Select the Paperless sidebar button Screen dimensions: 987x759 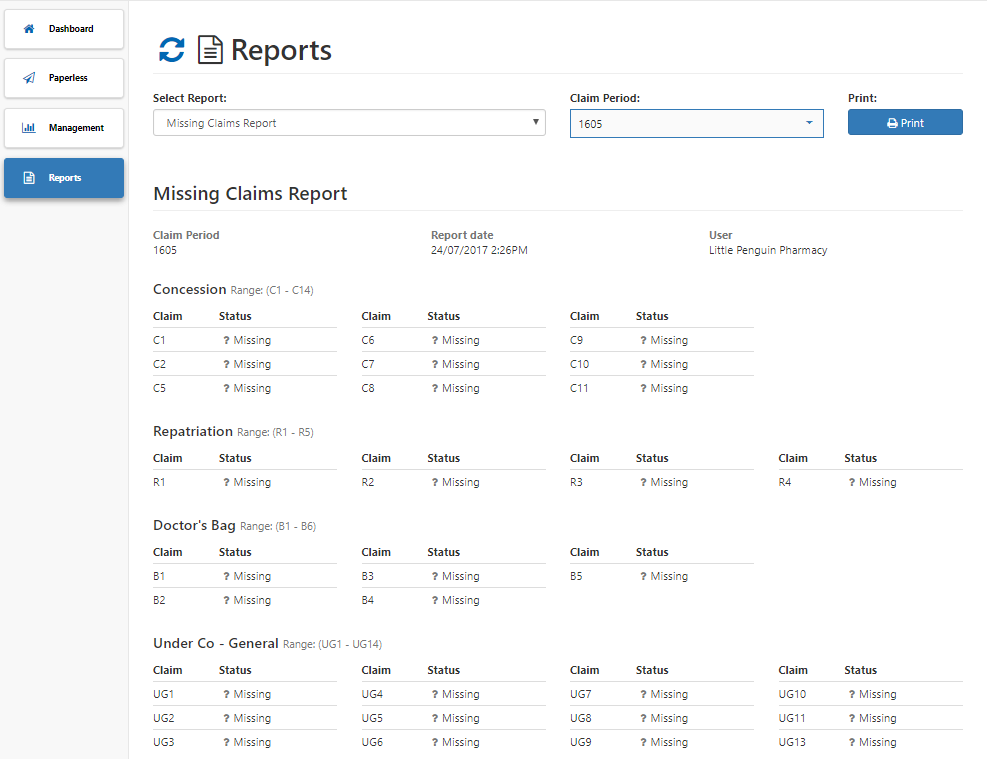point(63,77)
